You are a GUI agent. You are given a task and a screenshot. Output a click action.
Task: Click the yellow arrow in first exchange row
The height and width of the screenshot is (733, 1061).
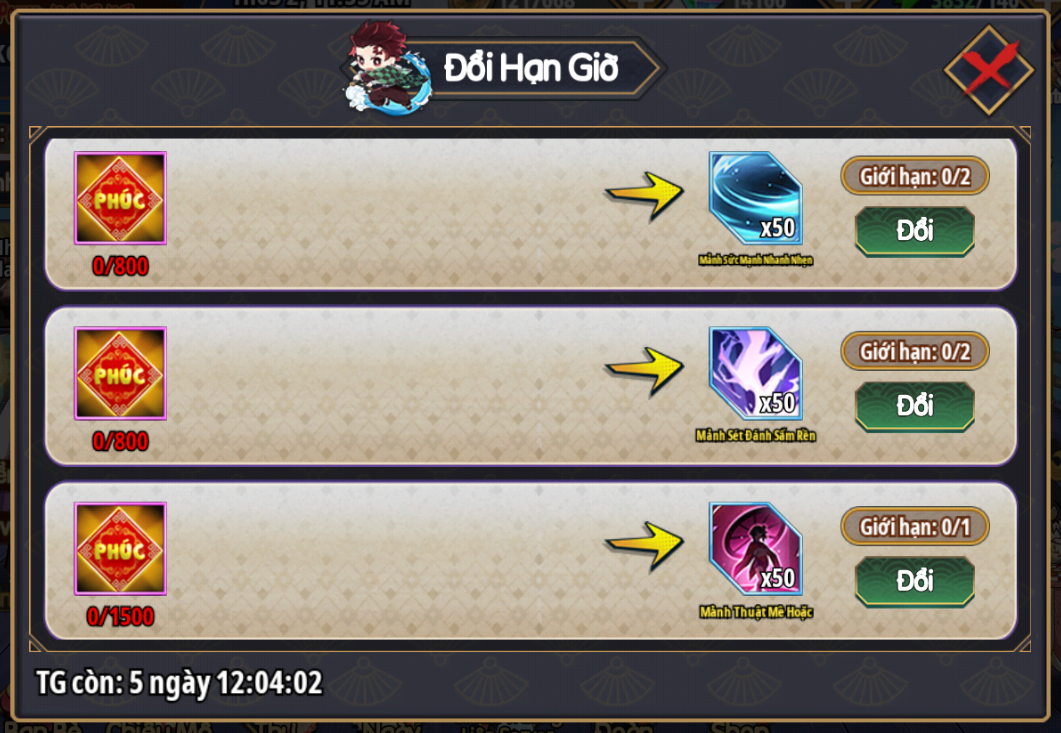644,195
